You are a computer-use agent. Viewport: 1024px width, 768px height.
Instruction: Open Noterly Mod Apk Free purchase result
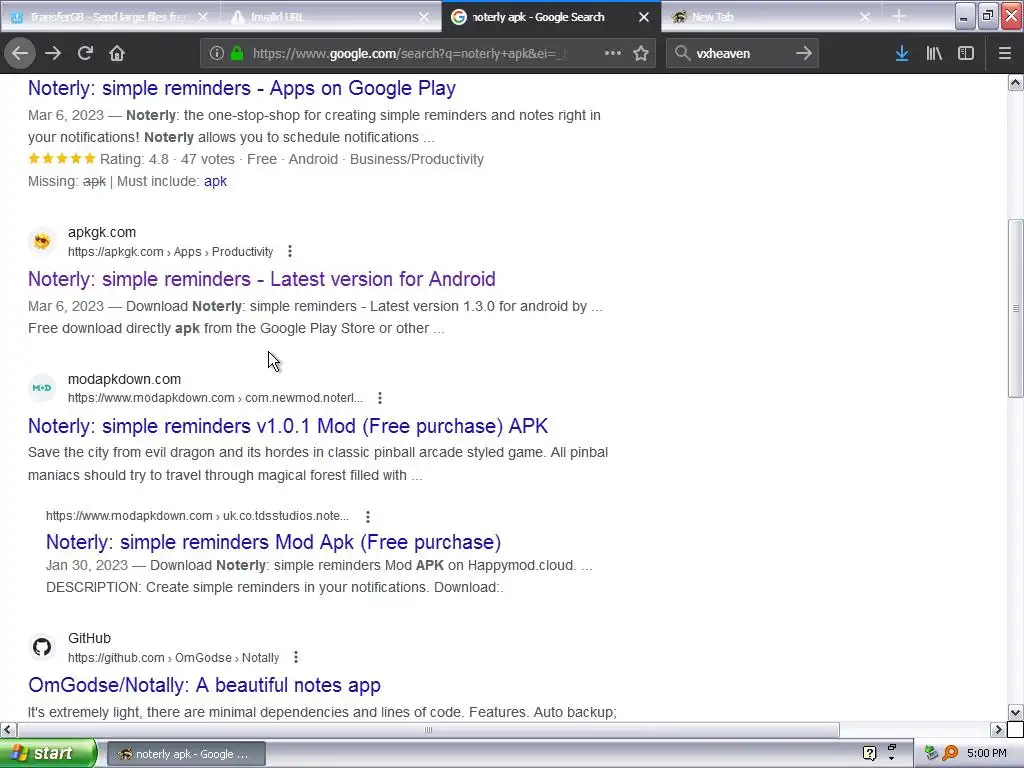(273, 542)
